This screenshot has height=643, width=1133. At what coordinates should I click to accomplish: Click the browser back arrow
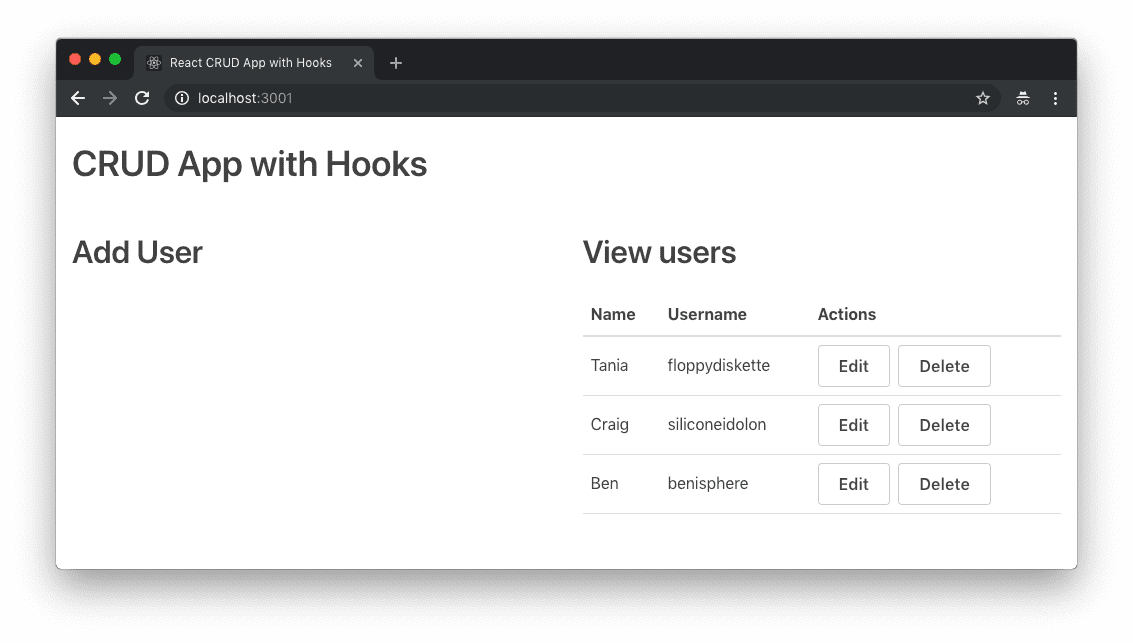click(78, 98)
